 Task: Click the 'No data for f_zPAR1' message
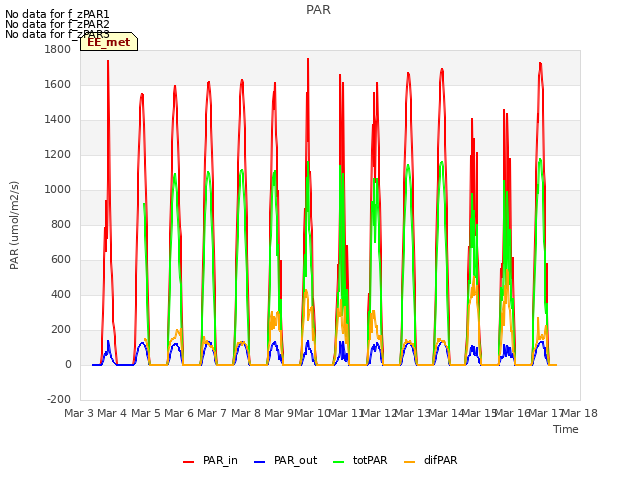click(x=57, y=15)
